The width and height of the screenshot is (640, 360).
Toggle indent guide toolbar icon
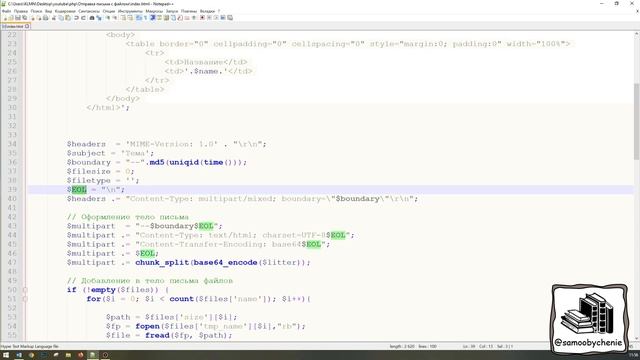tap(152, 18)
